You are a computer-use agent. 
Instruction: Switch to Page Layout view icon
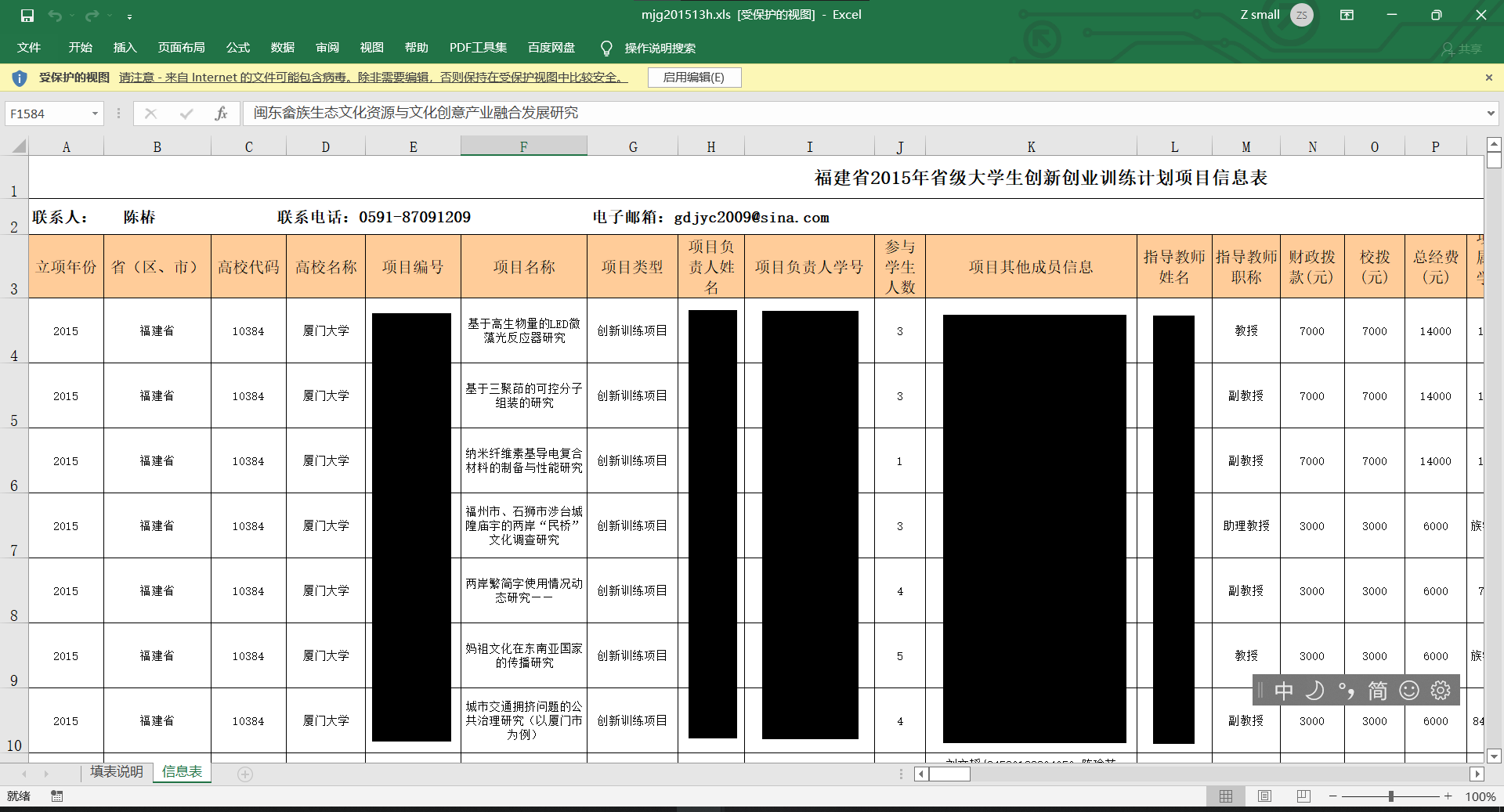click(x=1264, y=796)
